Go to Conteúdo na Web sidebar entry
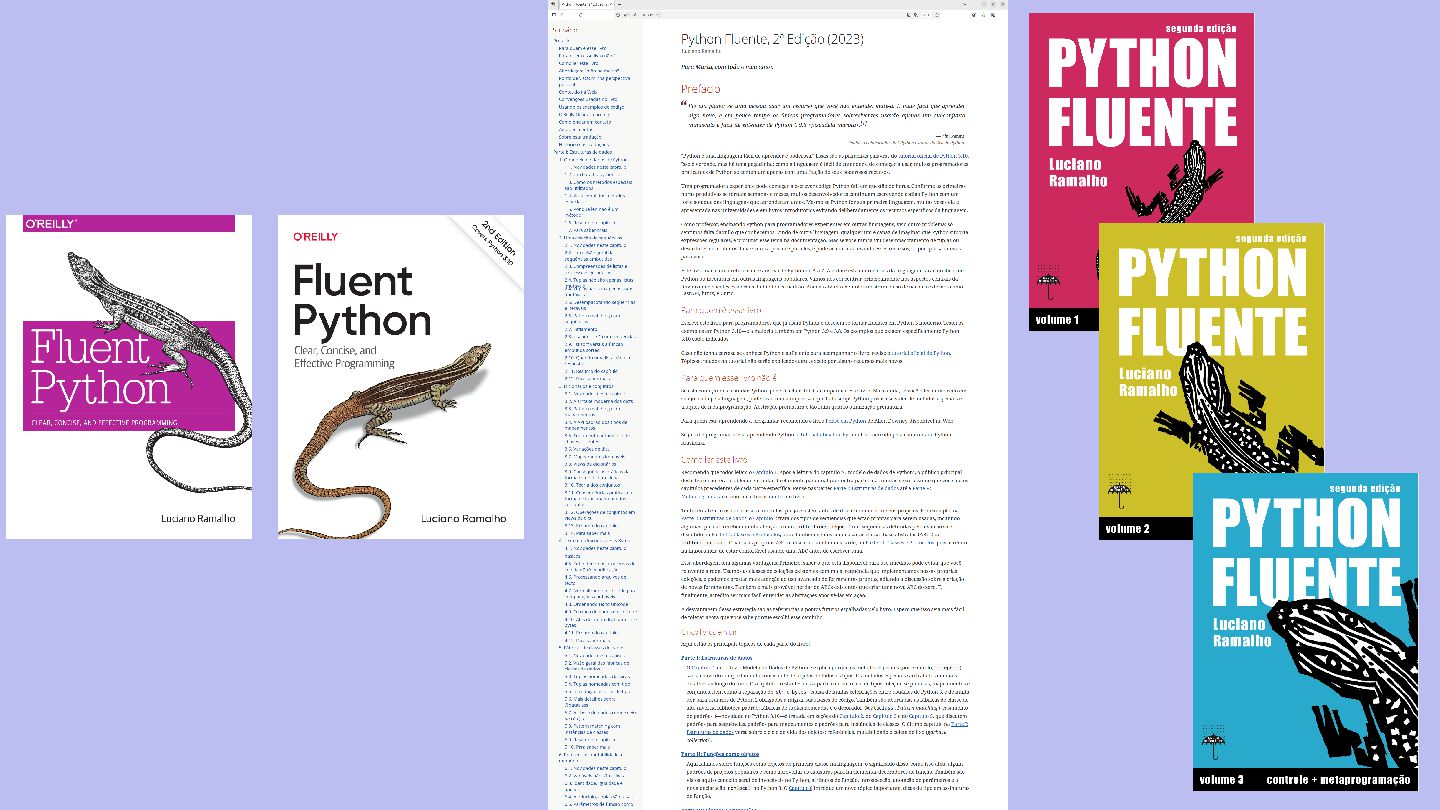 click(x=575, y=92)
